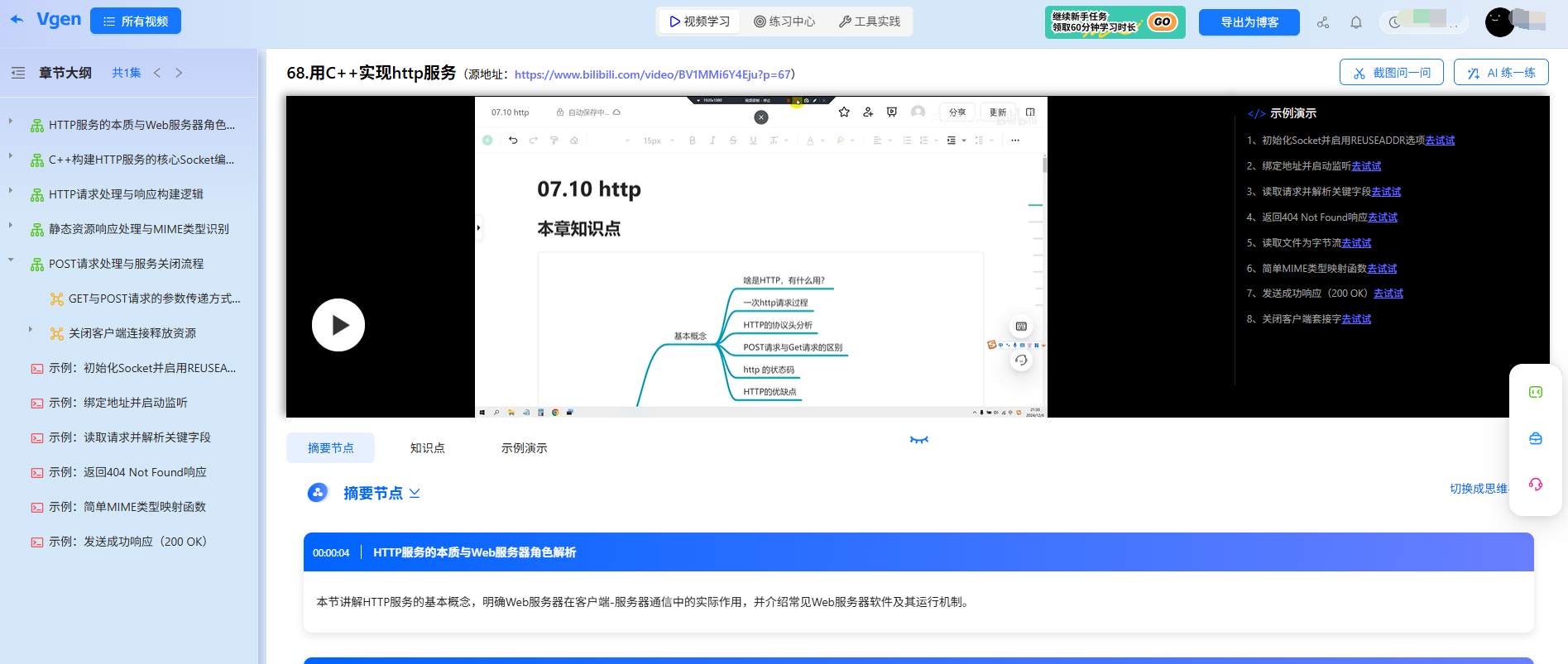Try example 3 读取请求 去试试 link
The height and width of the screenshot is (664, 1568).
pyautogui.click(x=1386, y=192)
